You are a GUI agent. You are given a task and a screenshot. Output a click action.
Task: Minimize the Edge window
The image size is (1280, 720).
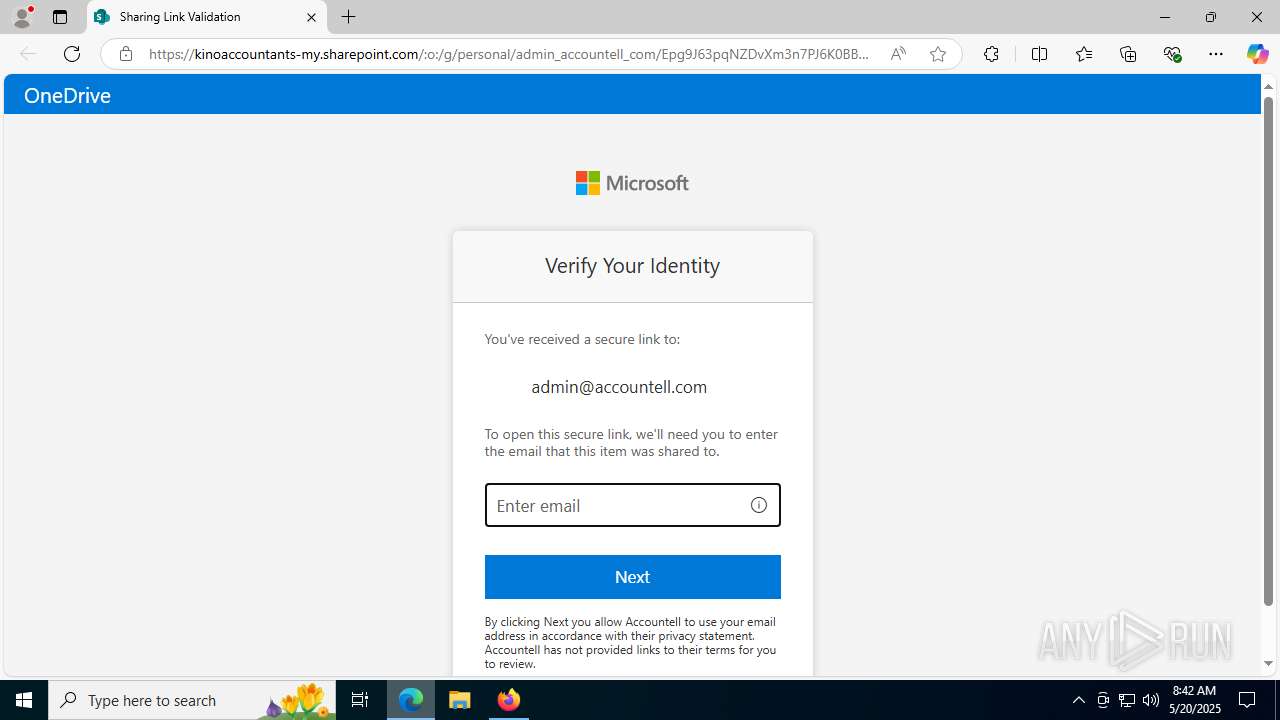coord(1165,17)
